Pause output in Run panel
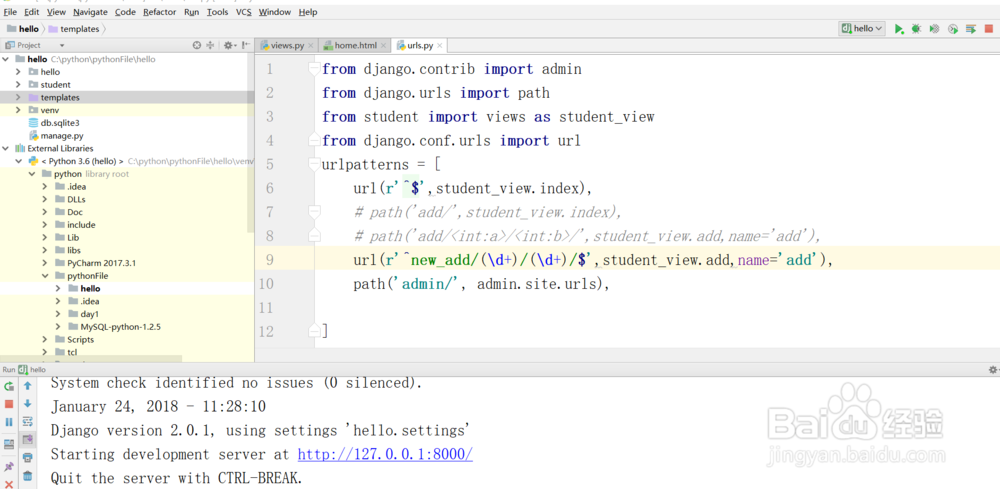Image resolution: width=1000 pixels, height=489 pixels. [9, 422]
